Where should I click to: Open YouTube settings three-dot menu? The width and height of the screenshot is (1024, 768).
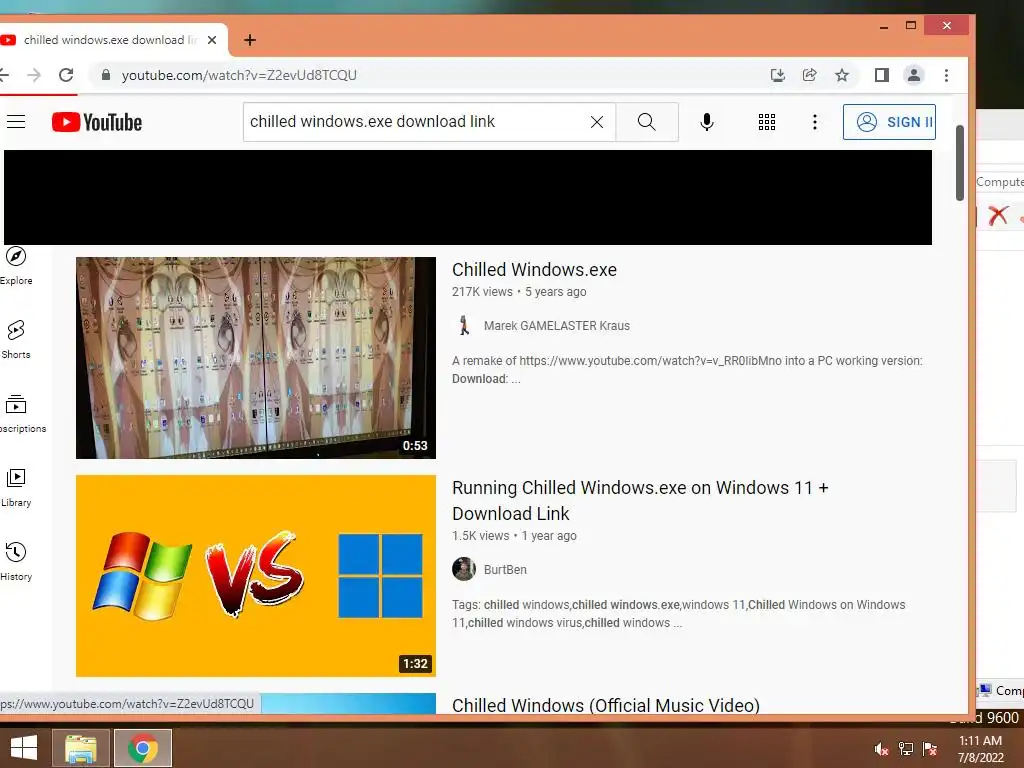[x=814, y=122]
